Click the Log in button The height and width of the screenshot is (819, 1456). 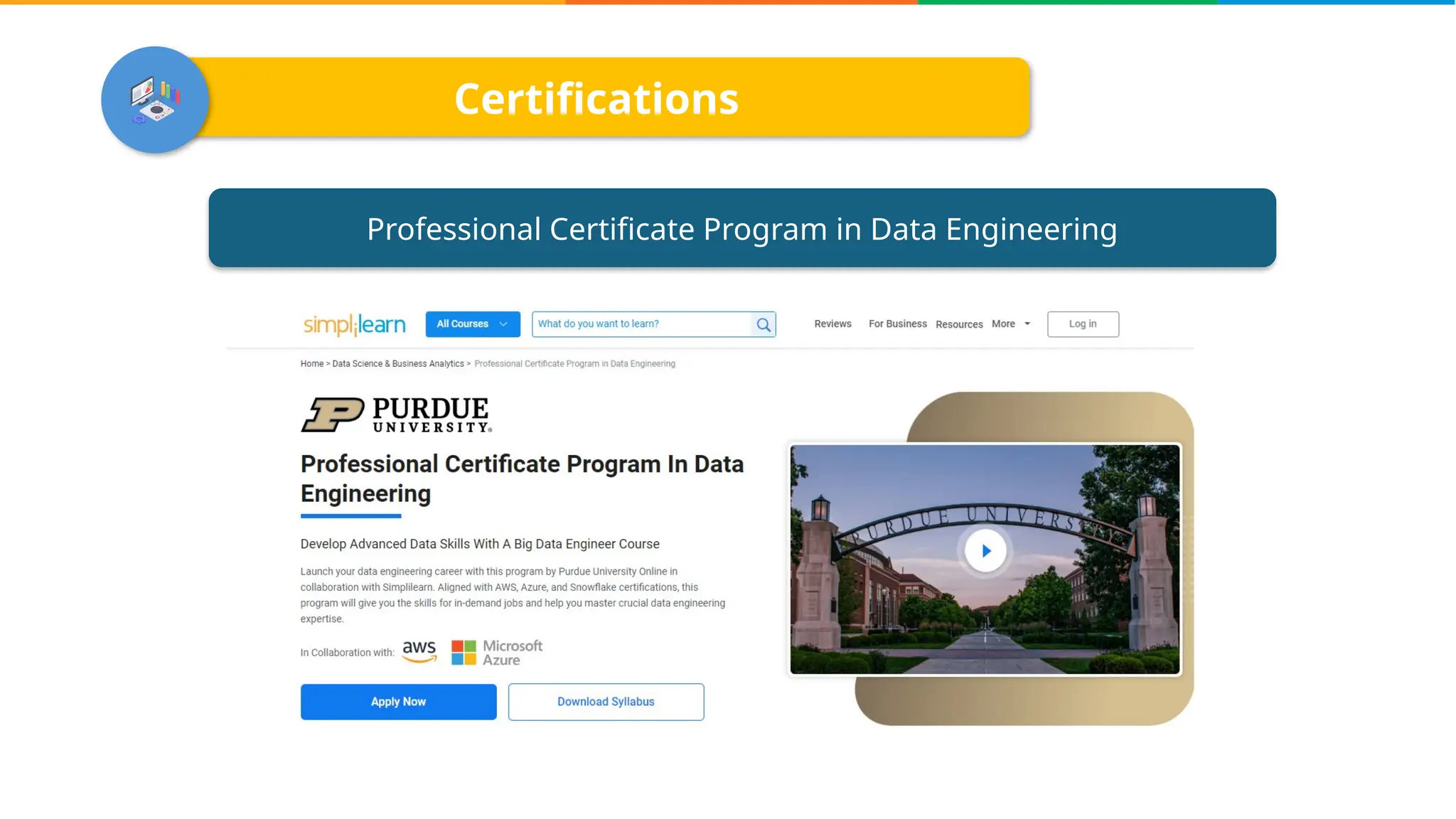[x=1083, y=324]
